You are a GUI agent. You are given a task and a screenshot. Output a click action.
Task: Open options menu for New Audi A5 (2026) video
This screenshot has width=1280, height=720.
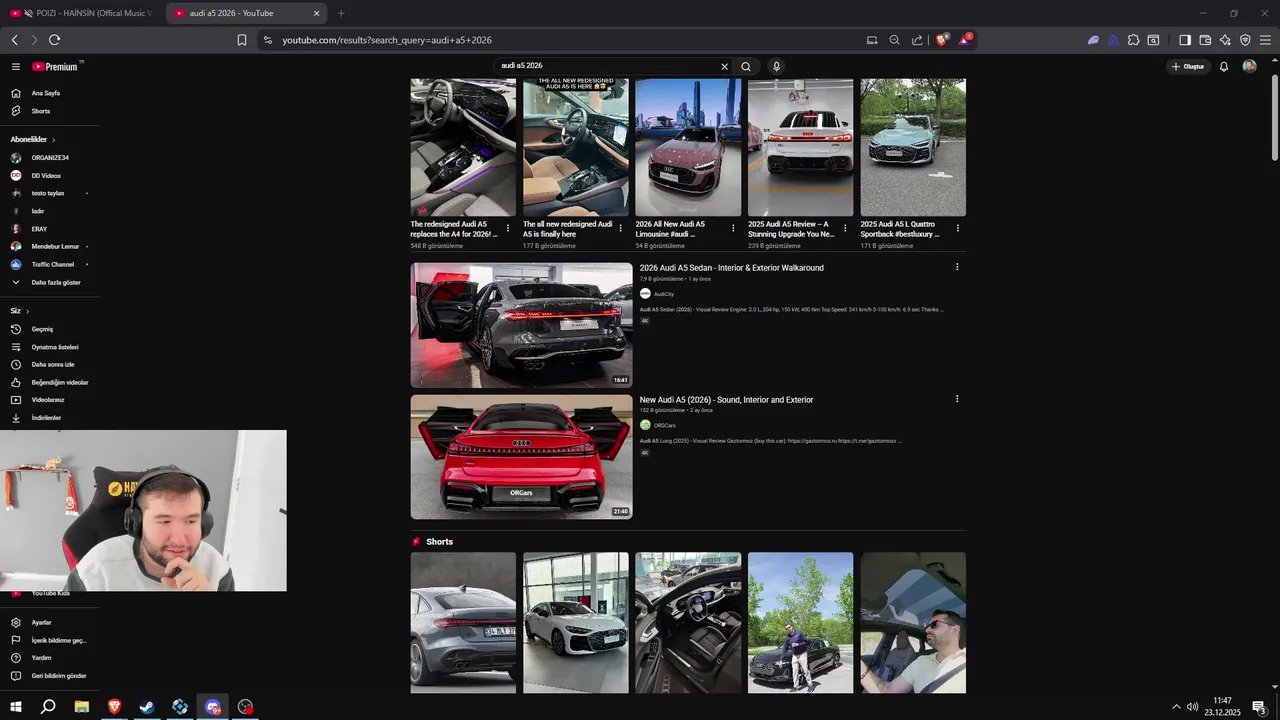(957, 399)
